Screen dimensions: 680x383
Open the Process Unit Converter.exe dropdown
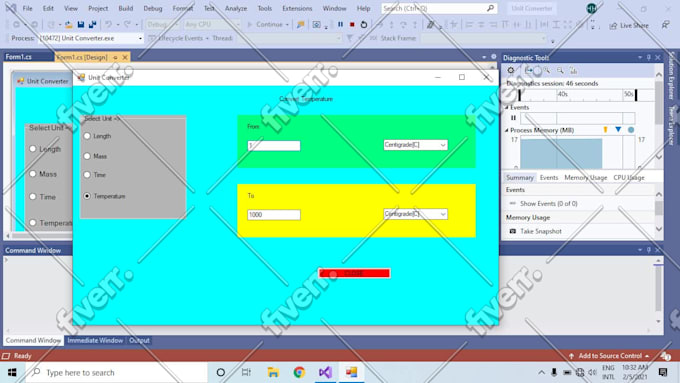coord(140,39)
